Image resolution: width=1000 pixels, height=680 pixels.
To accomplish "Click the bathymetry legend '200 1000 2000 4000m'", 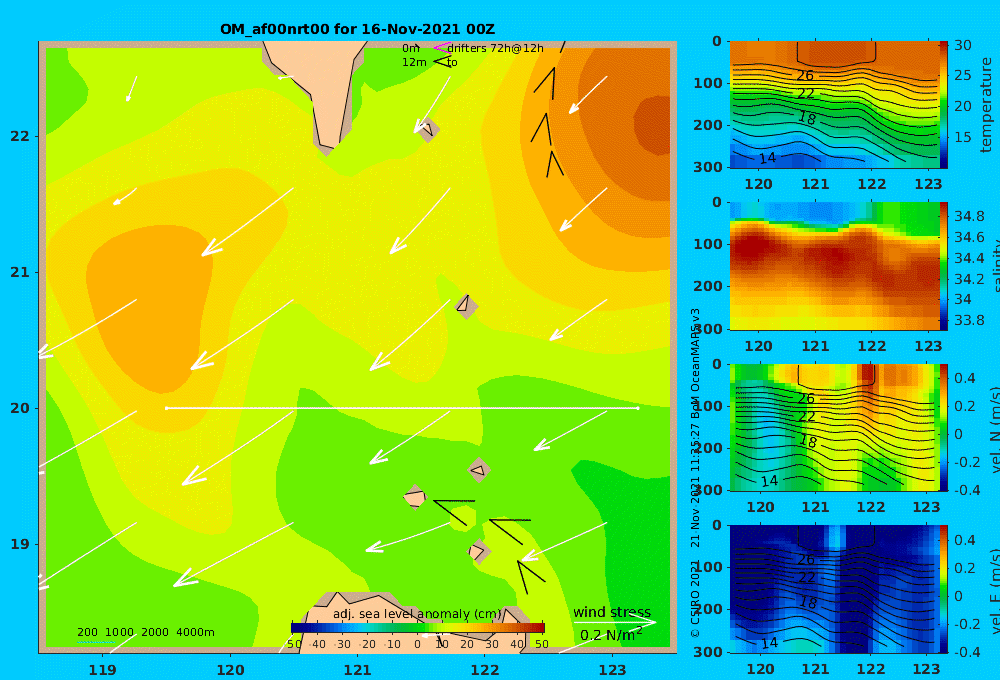I will point(146,632).
